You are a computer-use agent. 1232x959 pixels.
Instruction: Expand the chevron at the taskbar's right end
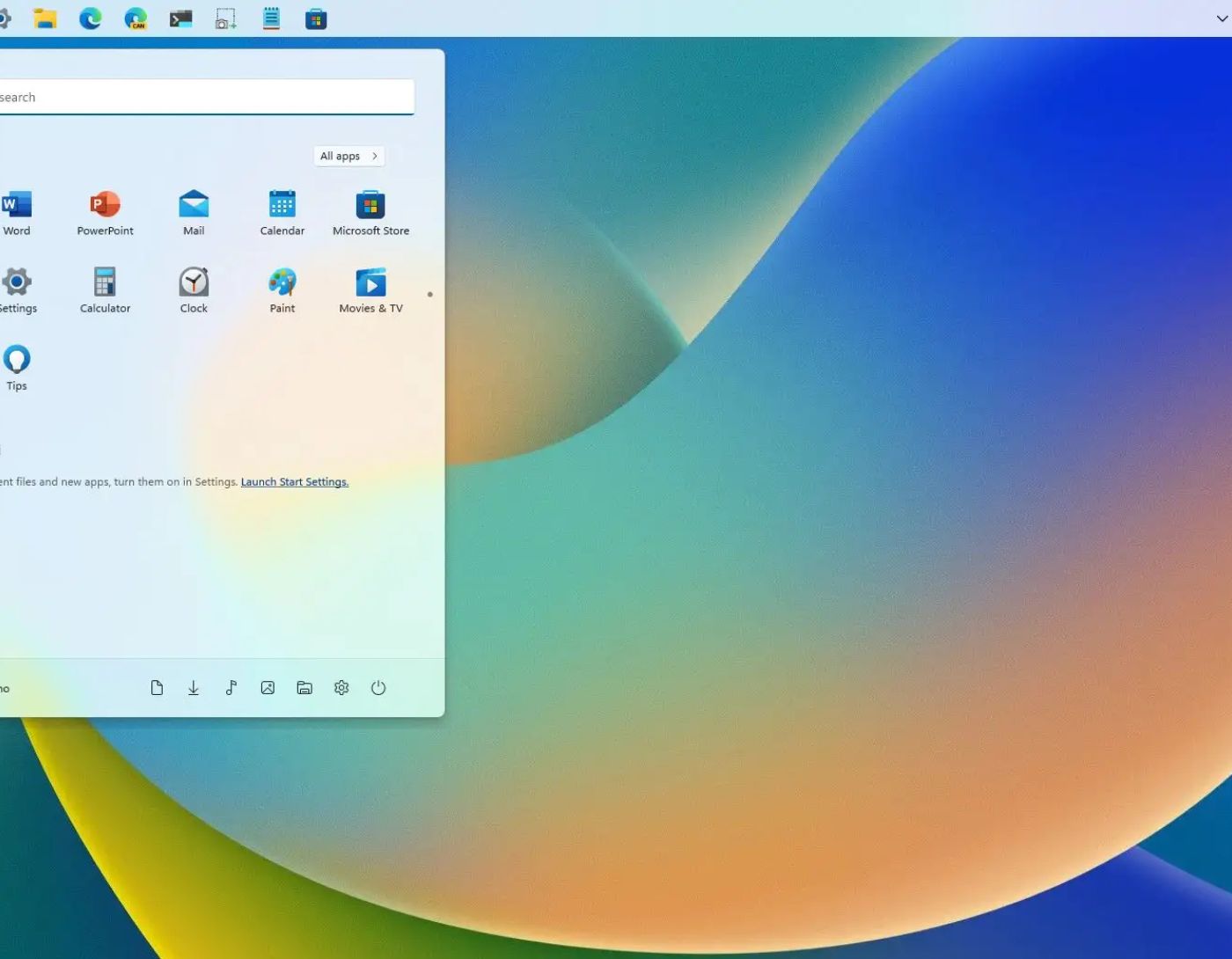click(x=1222, y=18)
